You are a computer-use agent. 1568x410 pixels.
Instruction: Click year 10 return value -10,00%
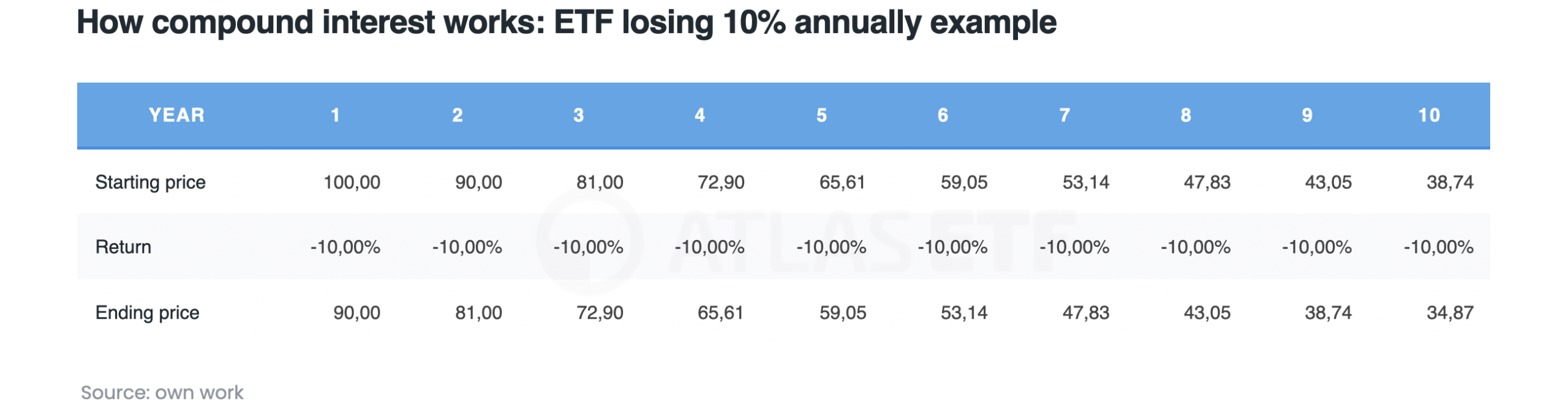click(x=1438, y=247)
